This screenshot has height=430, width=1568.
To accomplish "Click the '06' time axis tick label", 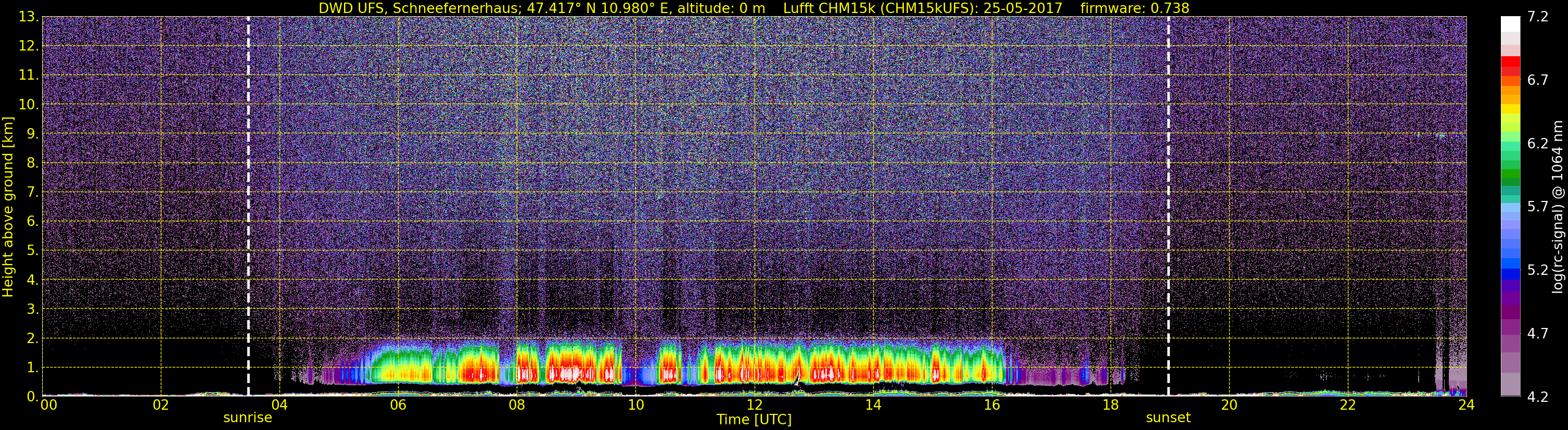I will coord(398,405).
